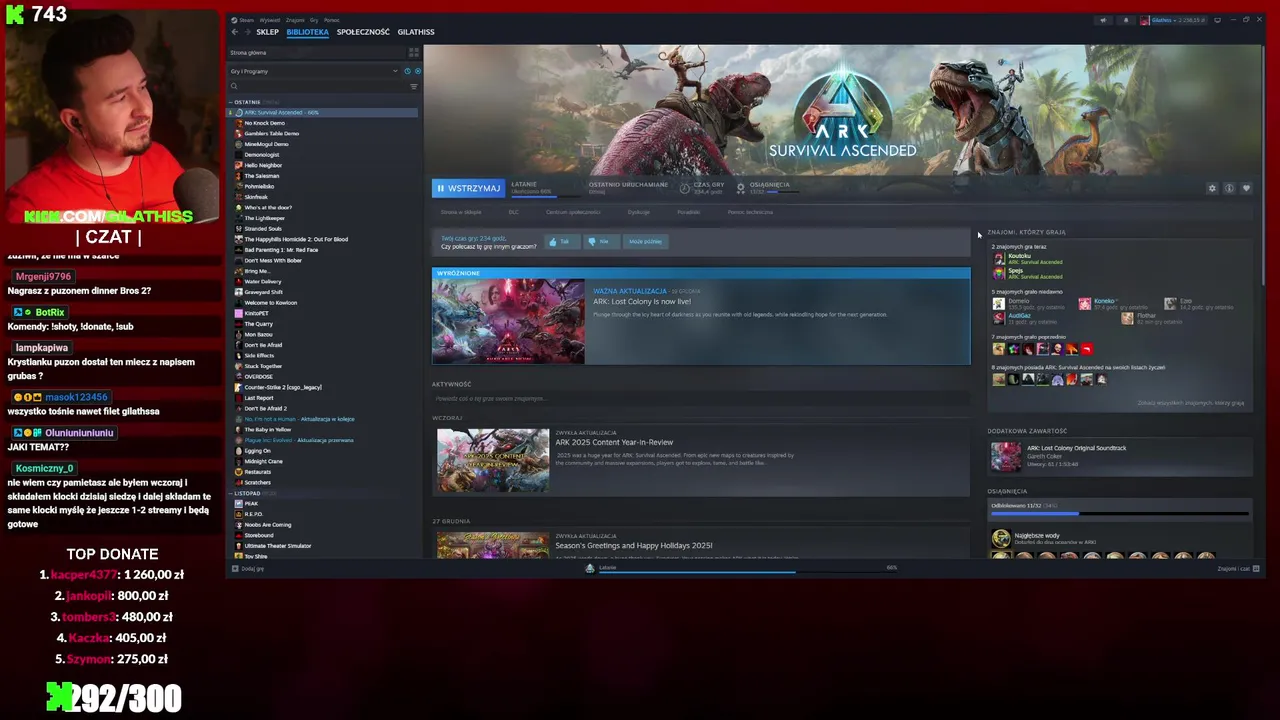Open friend Koneko's avatar

pyautogui.click(x=1084, y=303)
